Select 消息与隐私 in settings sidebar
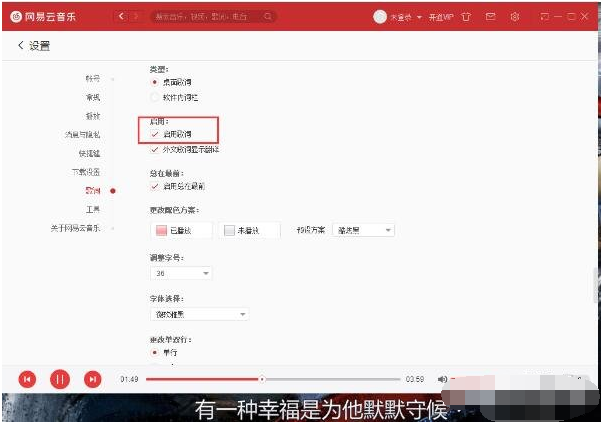This screenshot has height=423, width=602. click(82, 135)
